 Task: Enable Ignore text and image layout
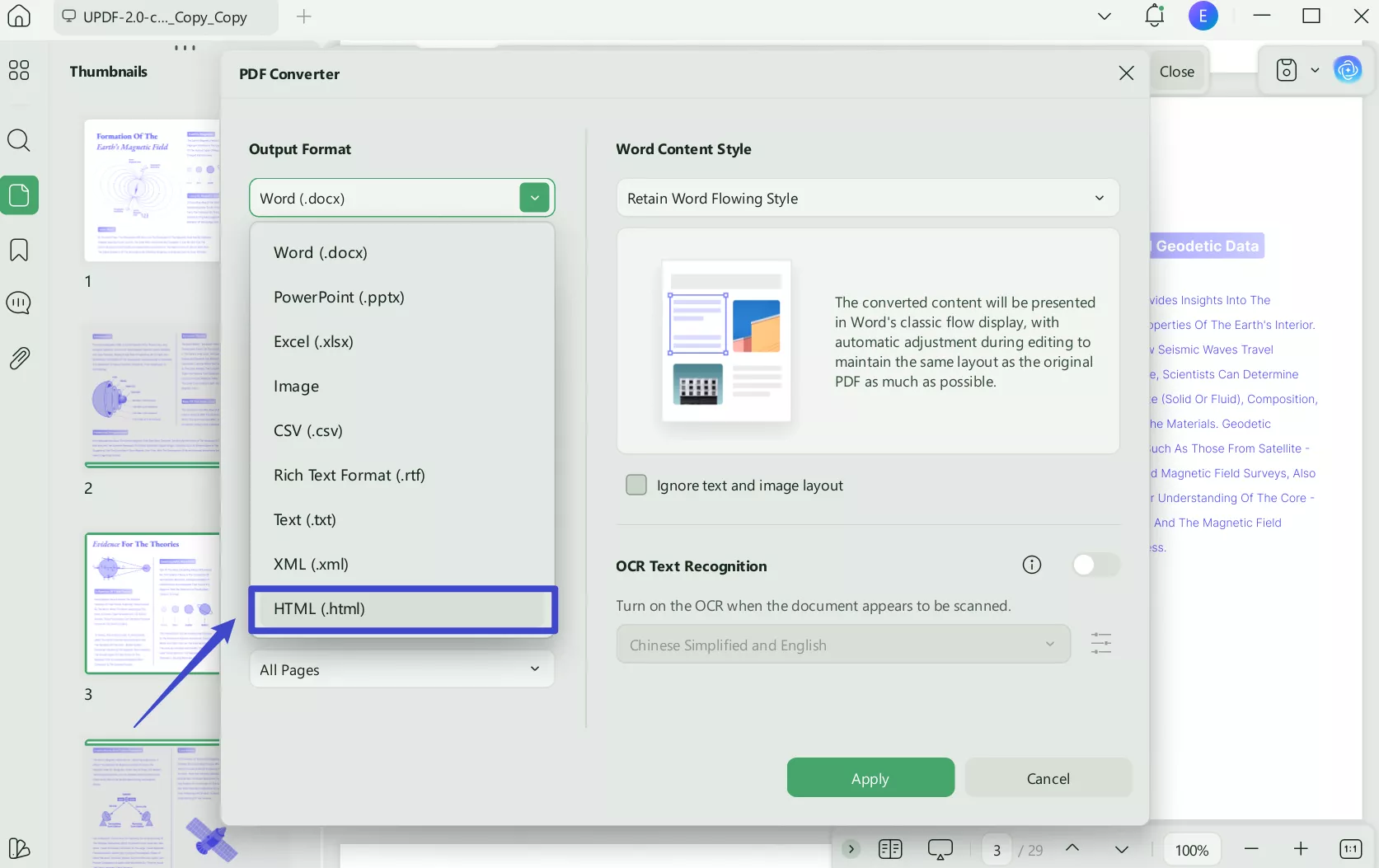pyautogui.click(x=636, y=485)
